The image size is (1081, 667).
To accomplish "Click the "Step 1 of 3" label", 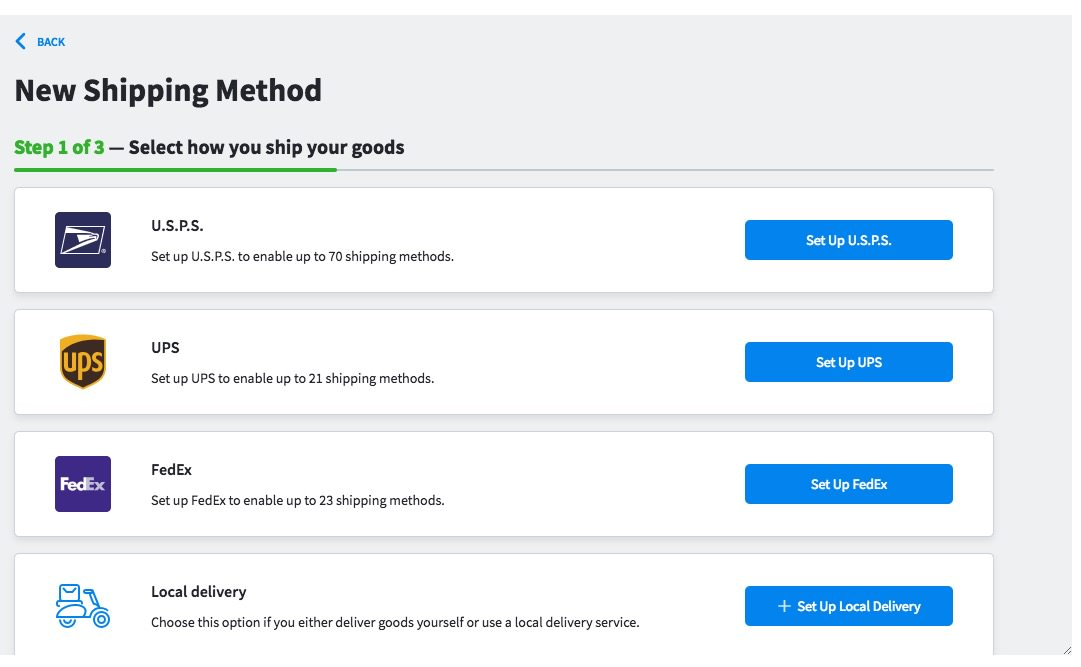I will 59,148.
